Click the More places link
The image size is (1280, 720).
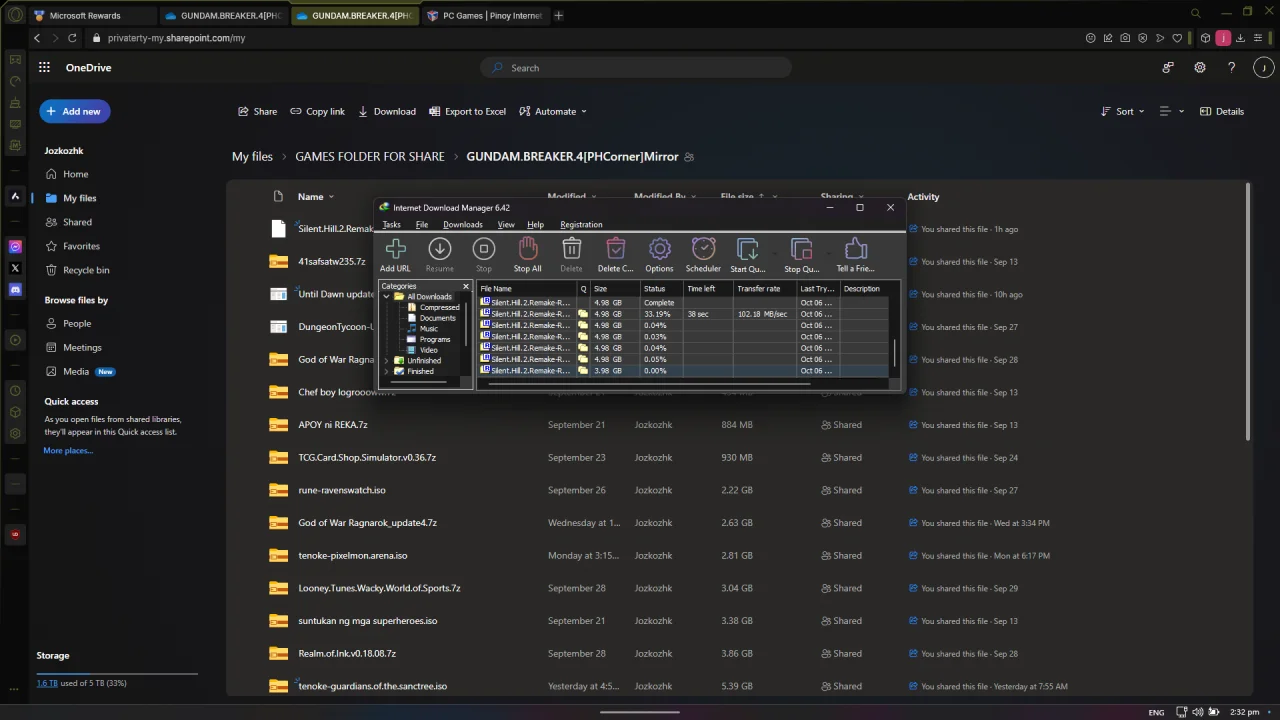68,451
